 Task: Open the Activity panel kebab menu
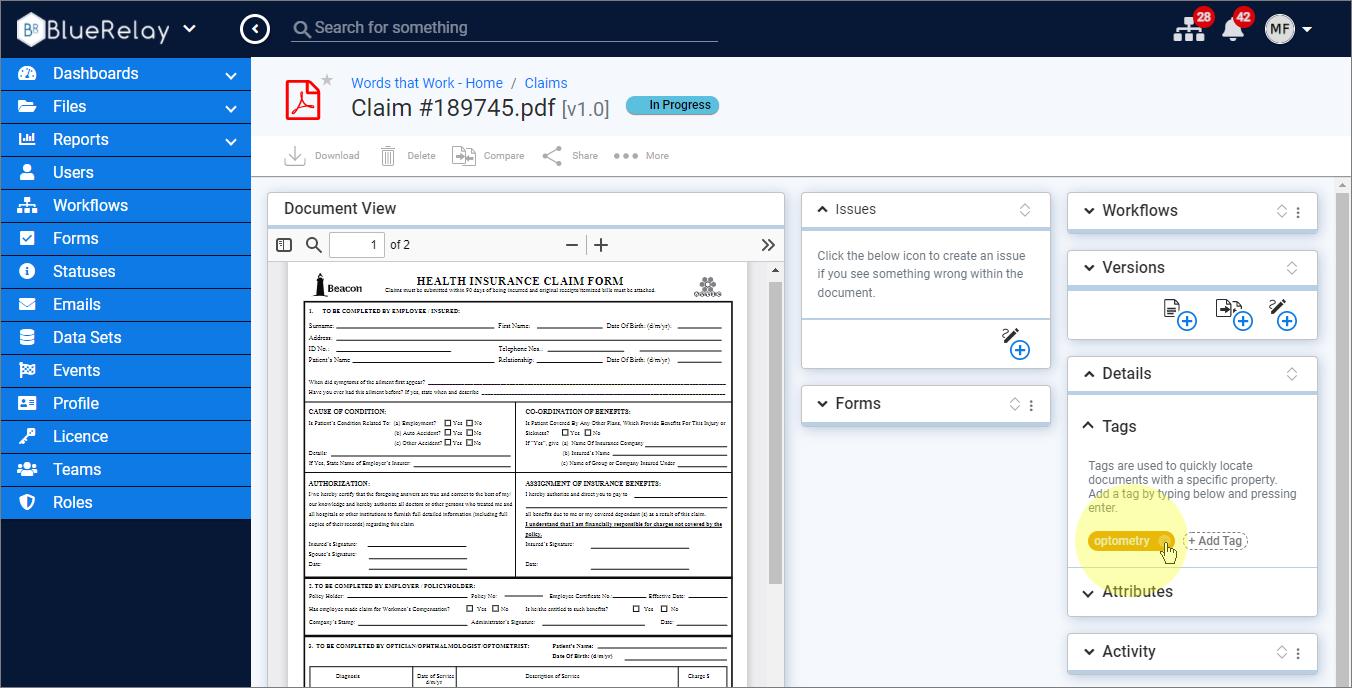coord(1299,653)
